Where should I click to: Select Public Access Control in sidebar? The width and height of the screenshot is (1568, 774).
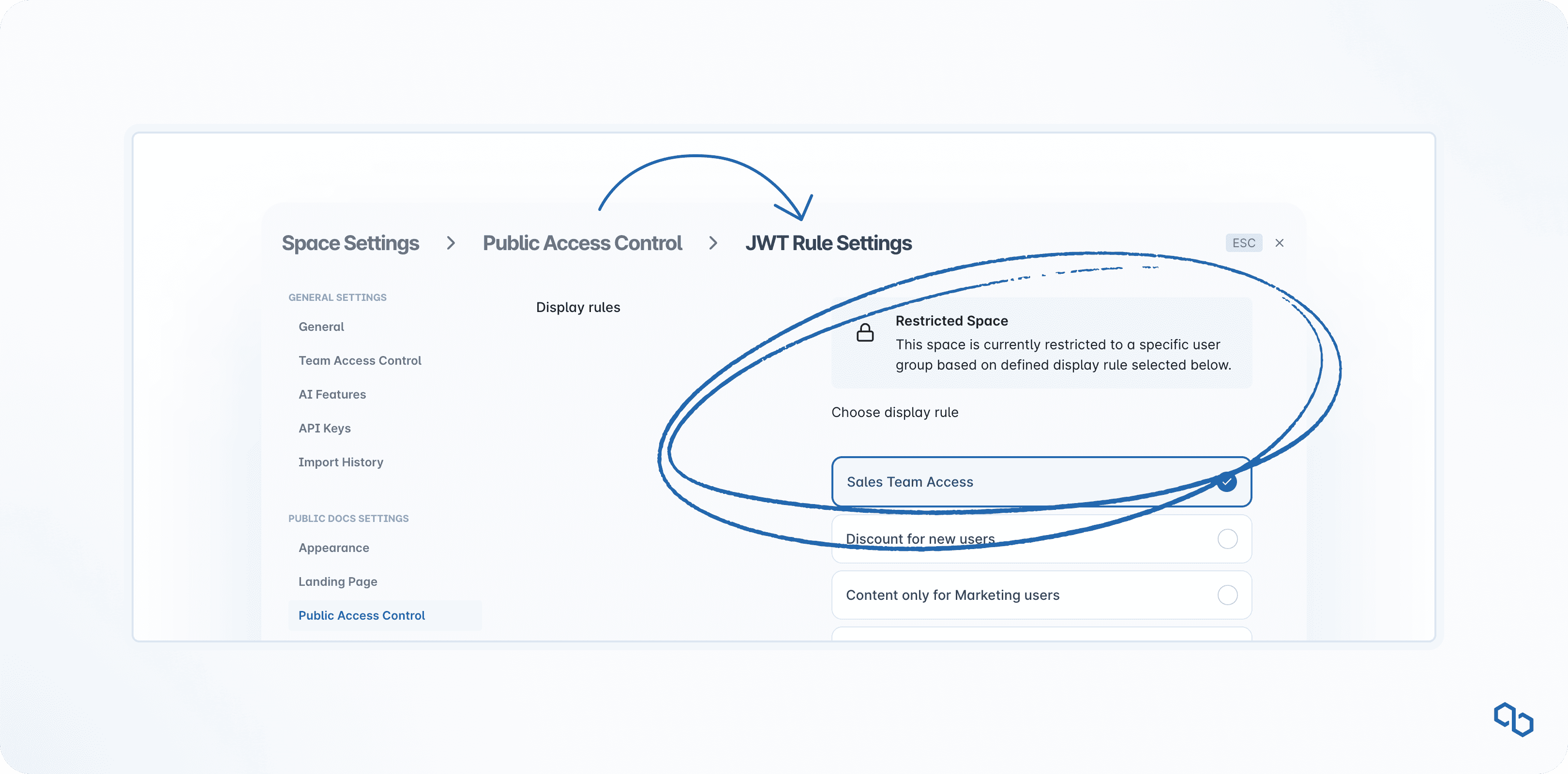tap(362, 615)
